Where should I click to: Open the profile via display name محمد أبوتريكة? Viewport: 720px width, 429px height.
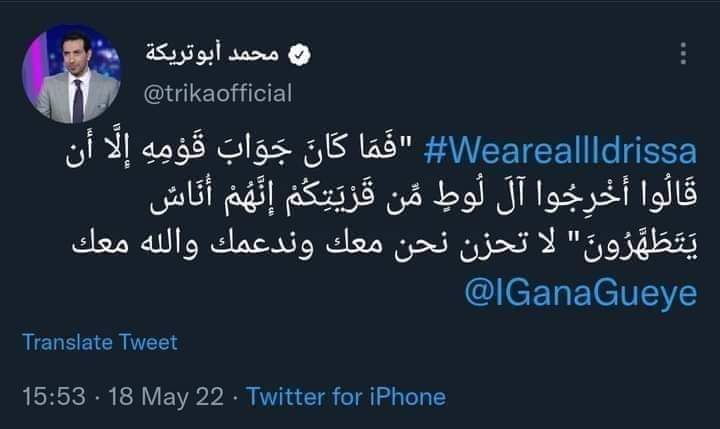coord(212,54)
